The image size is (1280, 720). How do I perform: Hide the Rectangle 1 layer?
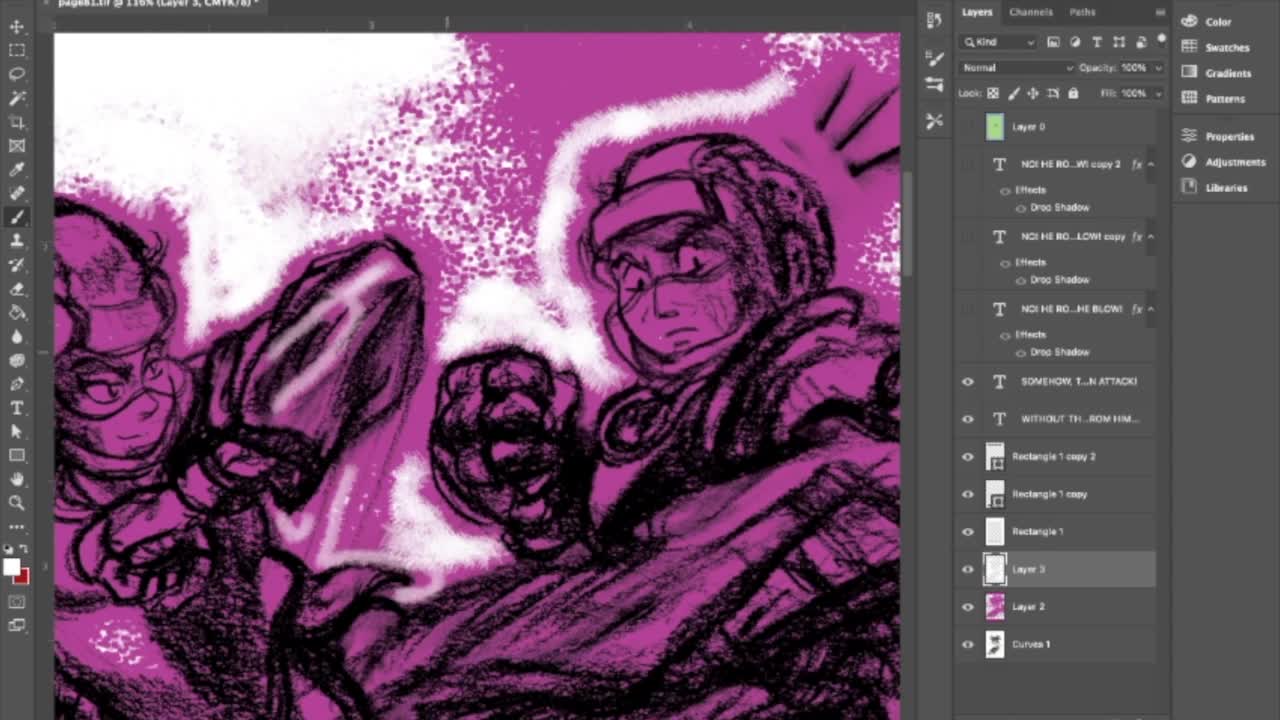coord(967,532)
